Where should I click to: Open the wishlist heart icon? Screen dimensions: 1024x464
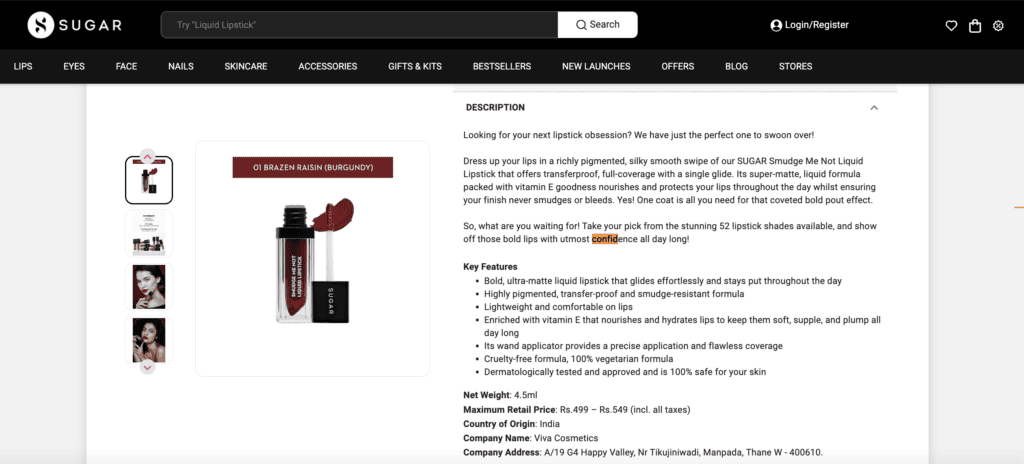pos(951,26)
